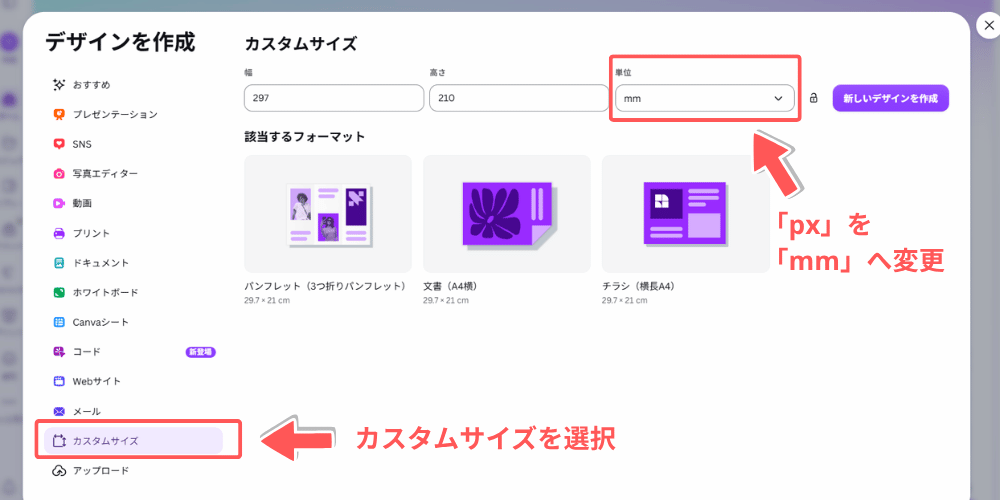
Task: Click the 新登場 badge beside コード
Action: tap(200, 352)
